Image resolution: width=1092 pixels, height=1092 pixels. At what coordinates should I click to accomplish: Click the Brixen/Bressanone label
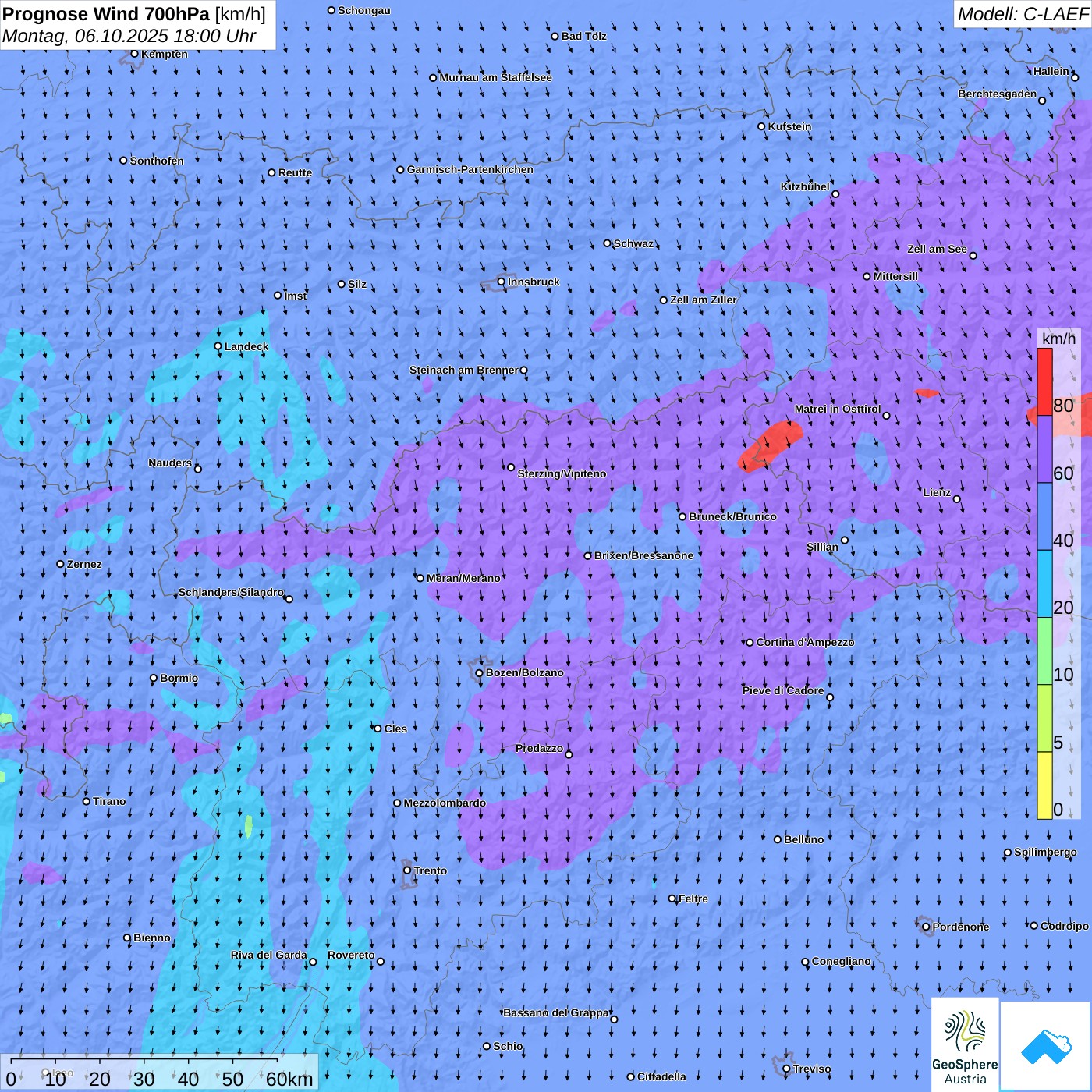click(643, 555)
